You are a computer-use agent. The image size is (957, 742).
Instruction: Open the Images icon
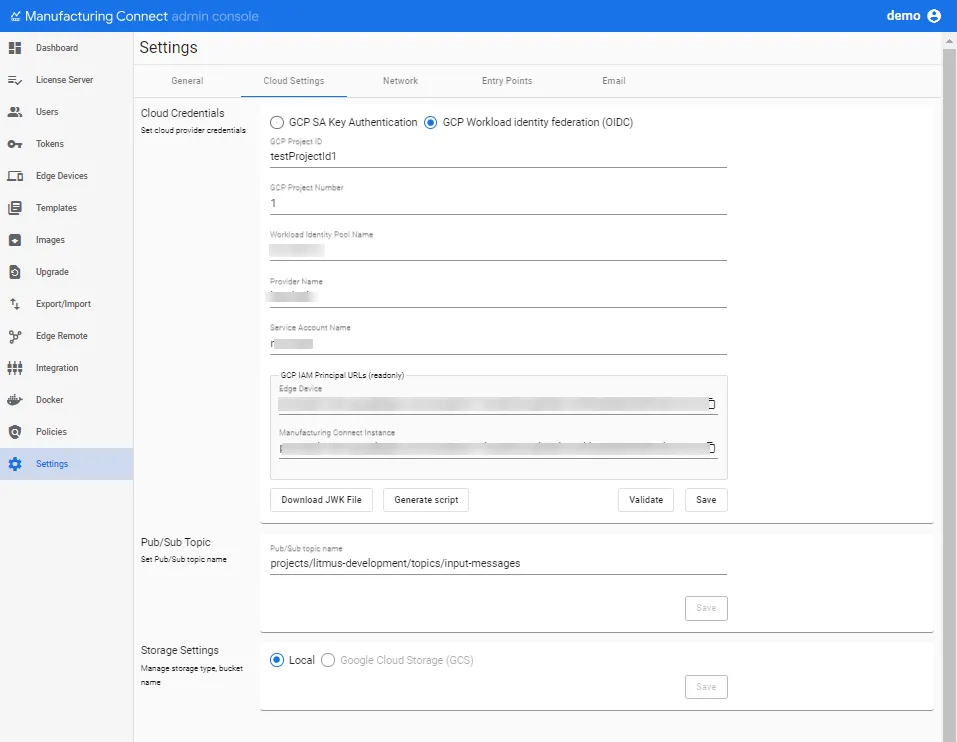pos(15,240)
